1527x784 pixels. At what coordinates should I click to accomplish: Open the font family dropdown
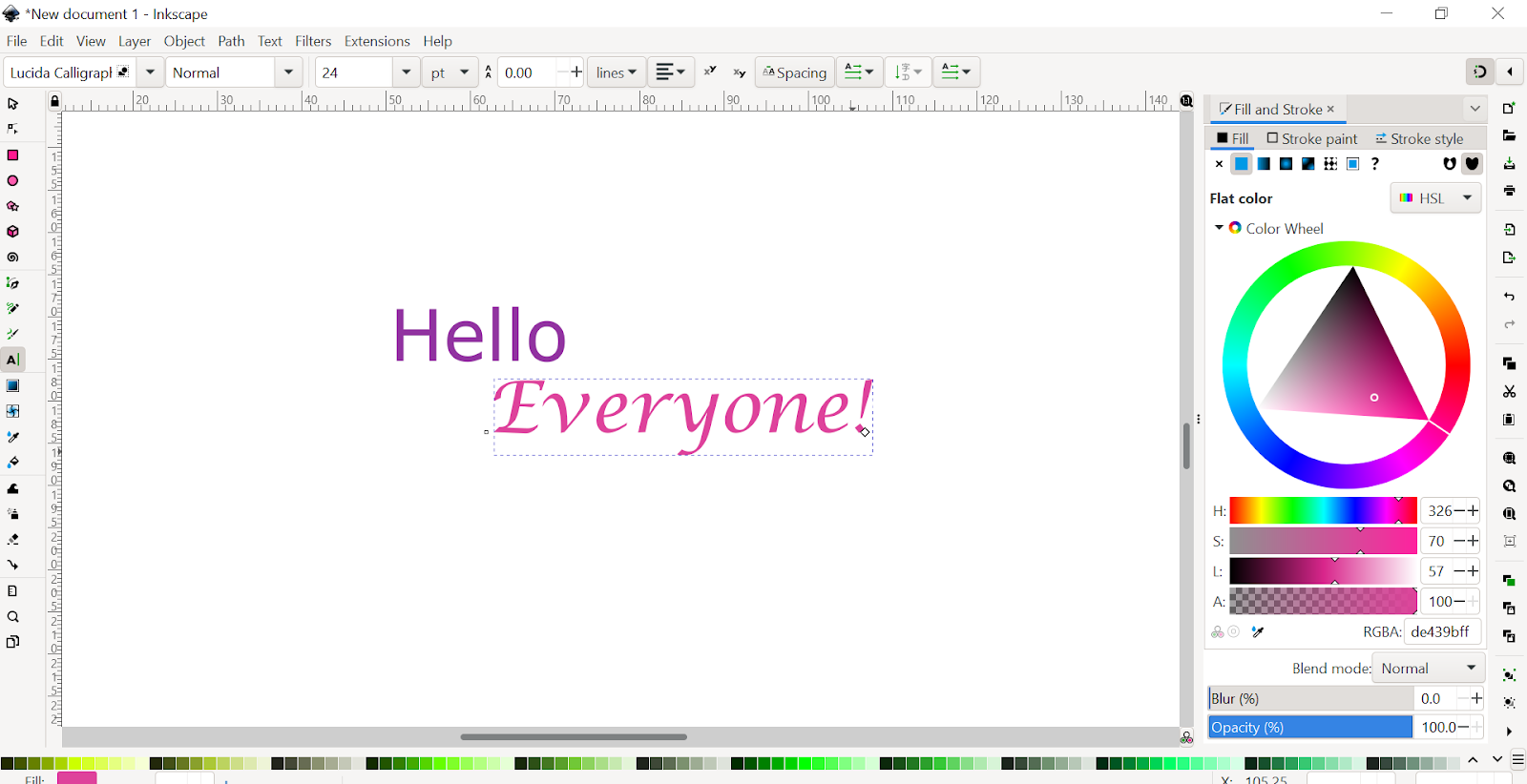tap(150, 72)
